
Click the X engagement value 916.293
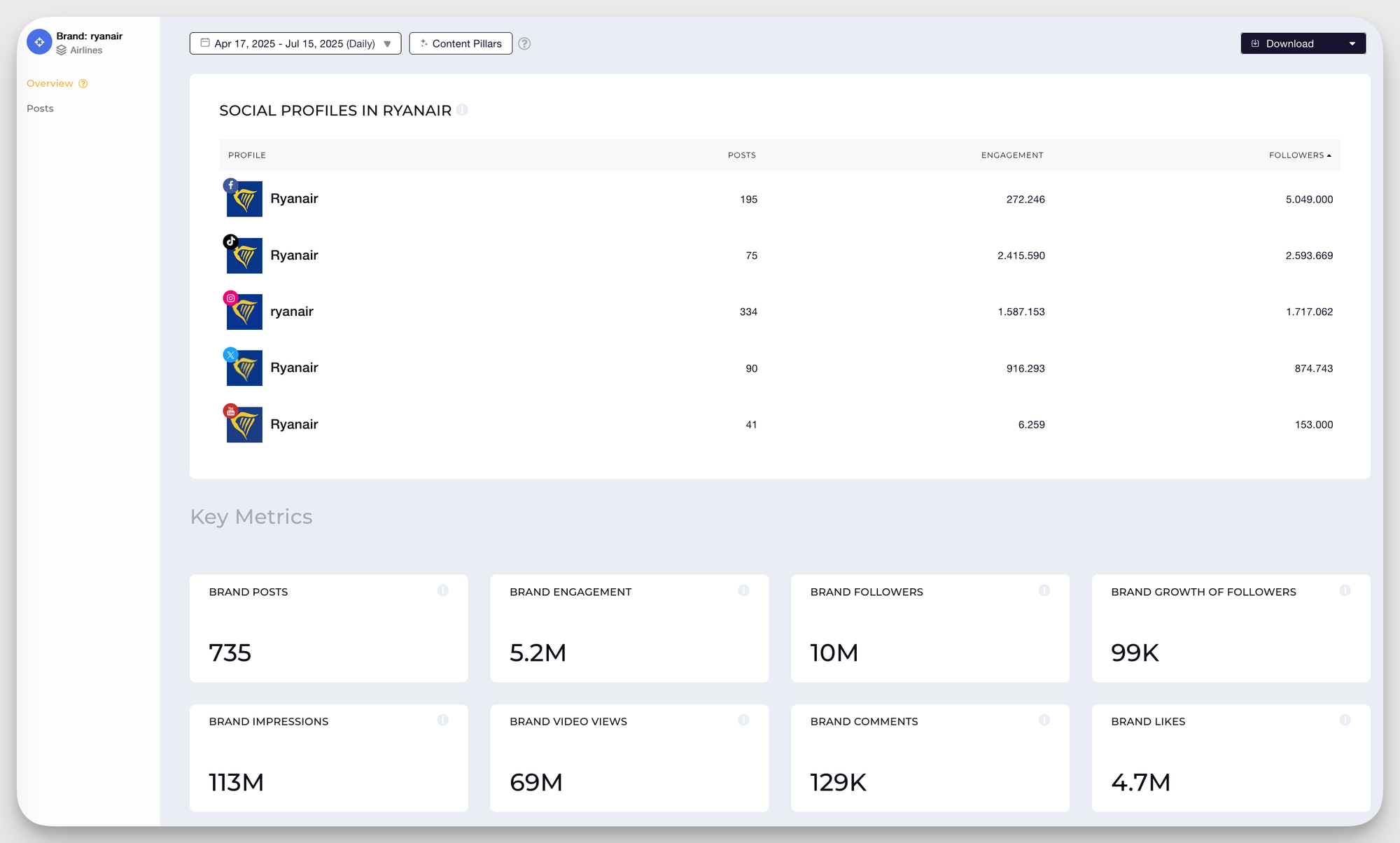(x=1025, y=368)
